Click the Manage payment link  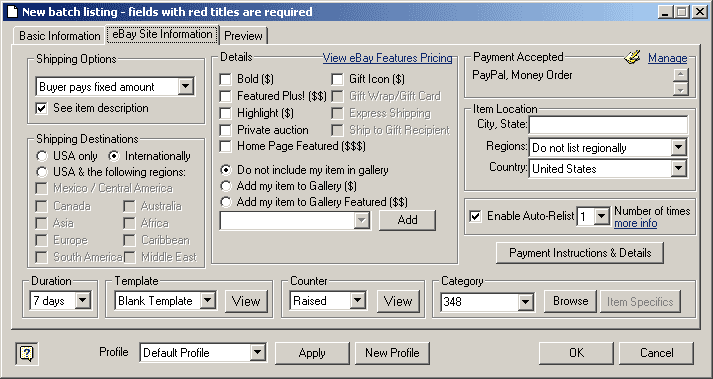coord(668,58)
